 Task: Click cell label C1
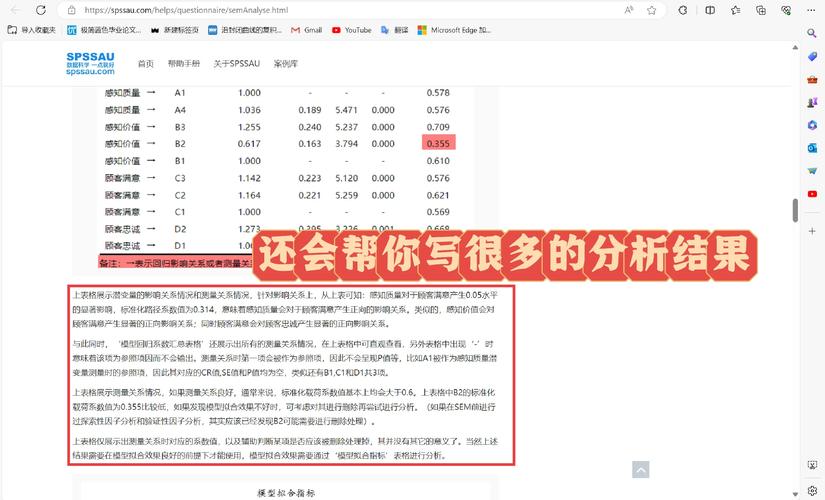[180, 212]
